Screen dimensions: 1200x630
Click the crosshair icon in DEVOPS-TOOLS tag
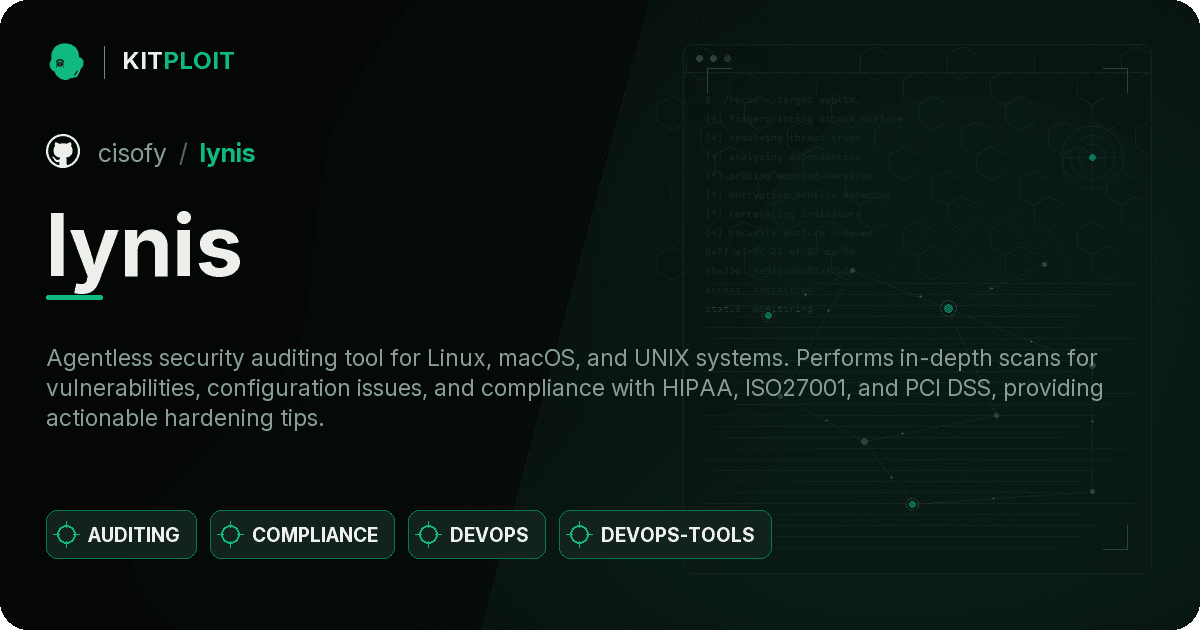[580, 534]
